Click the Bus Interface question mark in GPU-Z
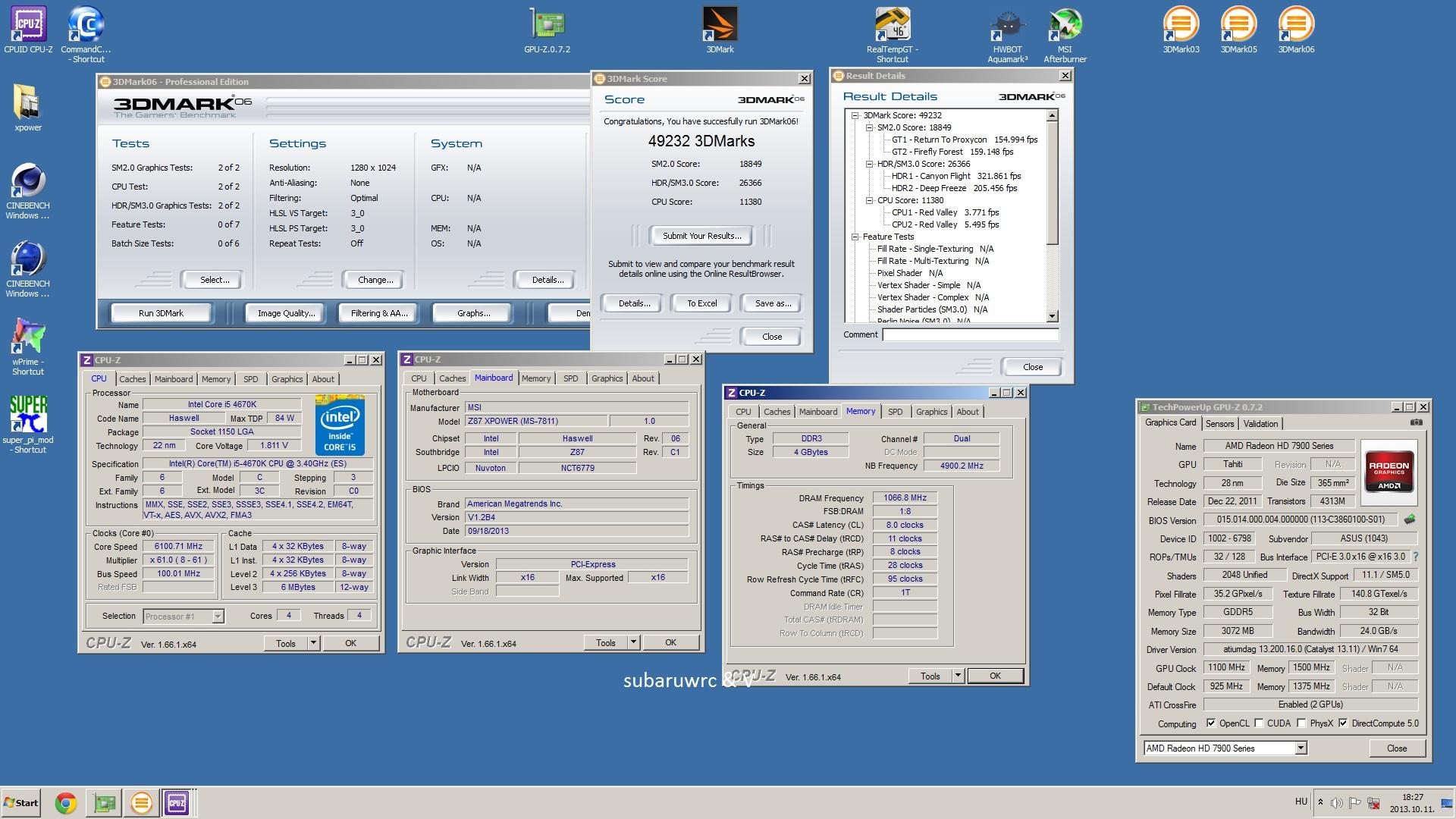This screenshot has width=1456, height=819. 1415,557
